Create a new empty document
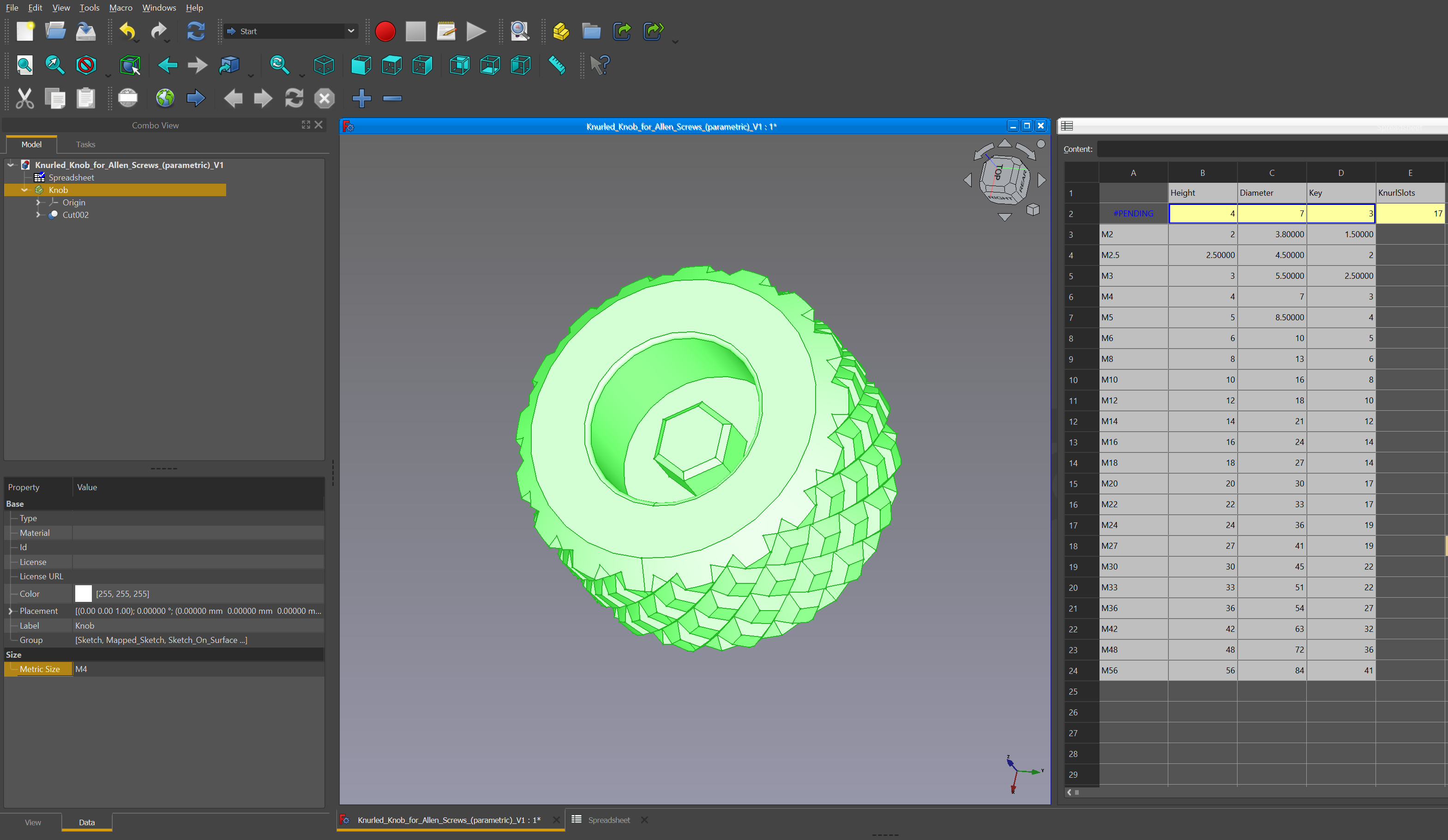Viewport: 1448px width, 840px height. [25, 31]
